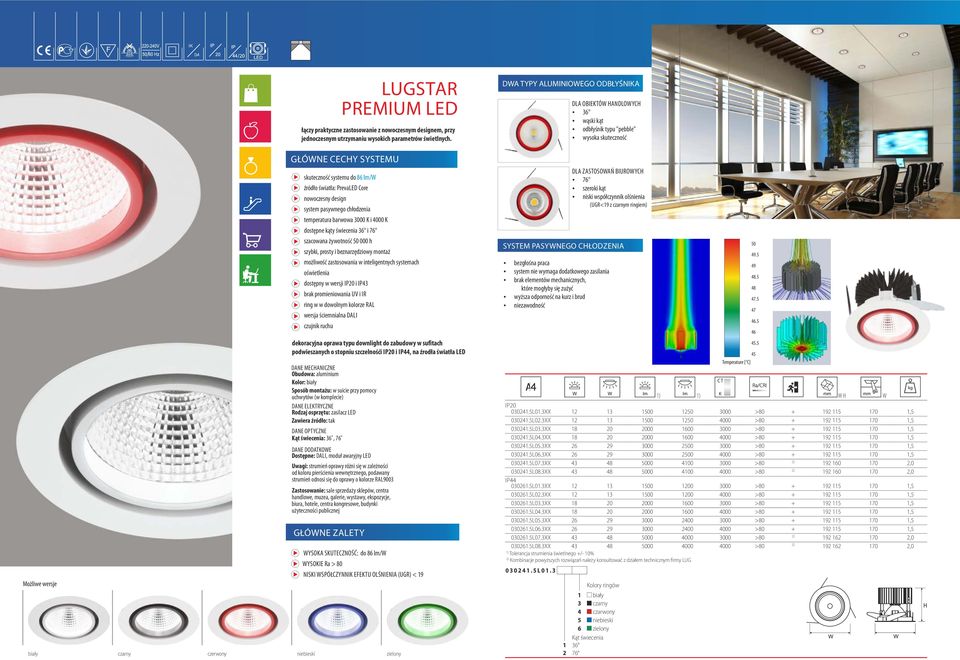Click the F triangle mounting symbol
The width and height of the screenshot is (960, 660).
click(108, 50)
